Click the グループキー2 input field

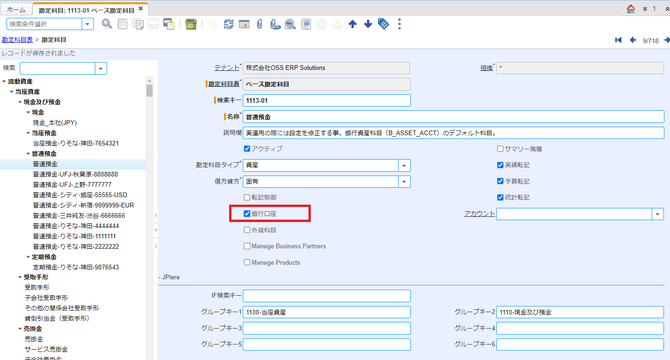(x=580, y=312)
